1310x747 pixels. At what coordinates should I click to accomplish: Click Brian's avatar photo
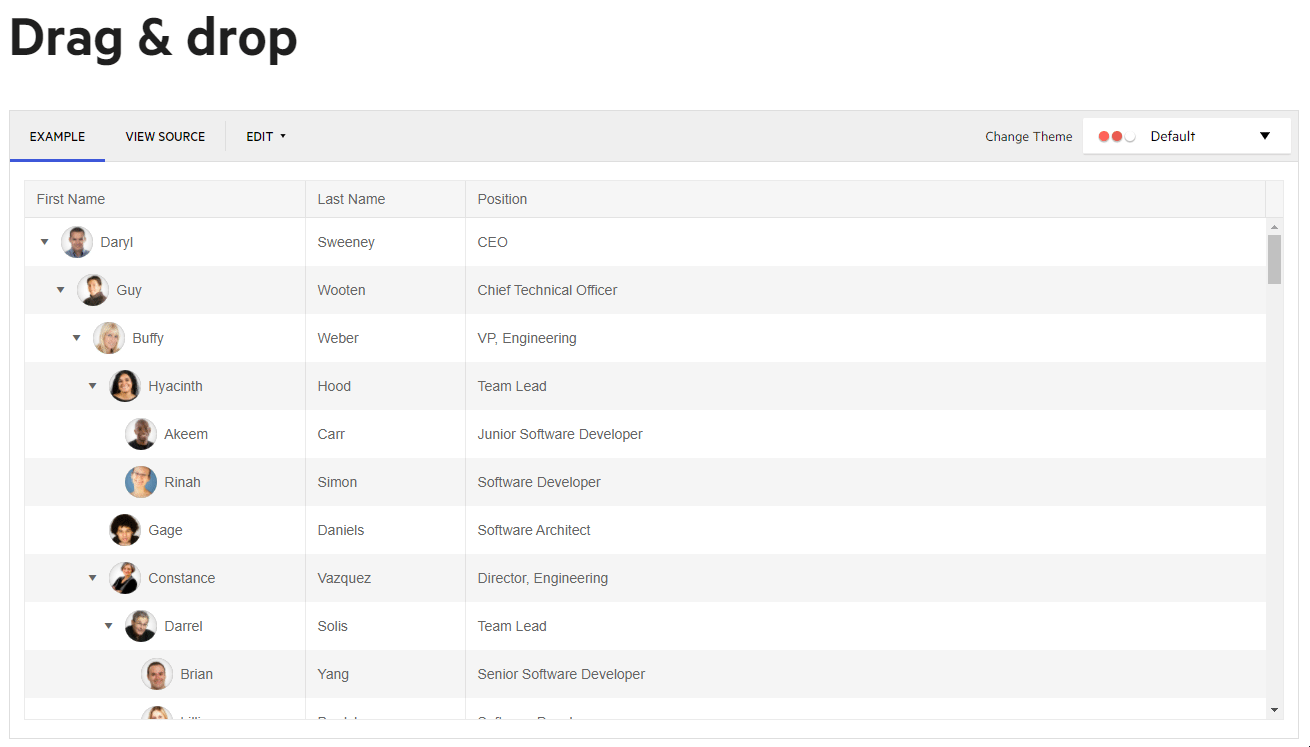tap(157, 674)
